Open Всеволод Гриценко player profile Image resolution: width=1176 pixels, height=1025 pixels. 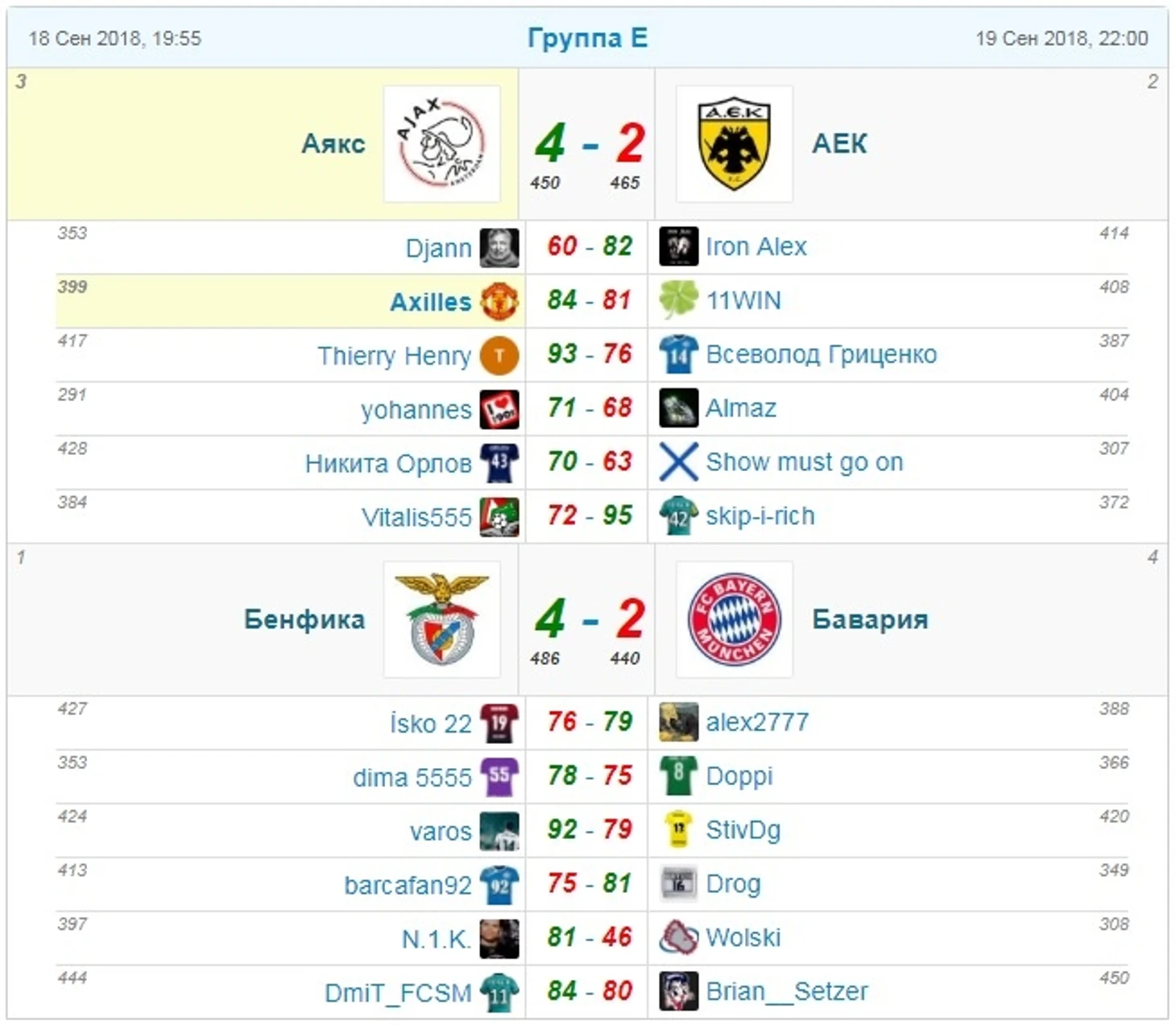tap(821, 354)
